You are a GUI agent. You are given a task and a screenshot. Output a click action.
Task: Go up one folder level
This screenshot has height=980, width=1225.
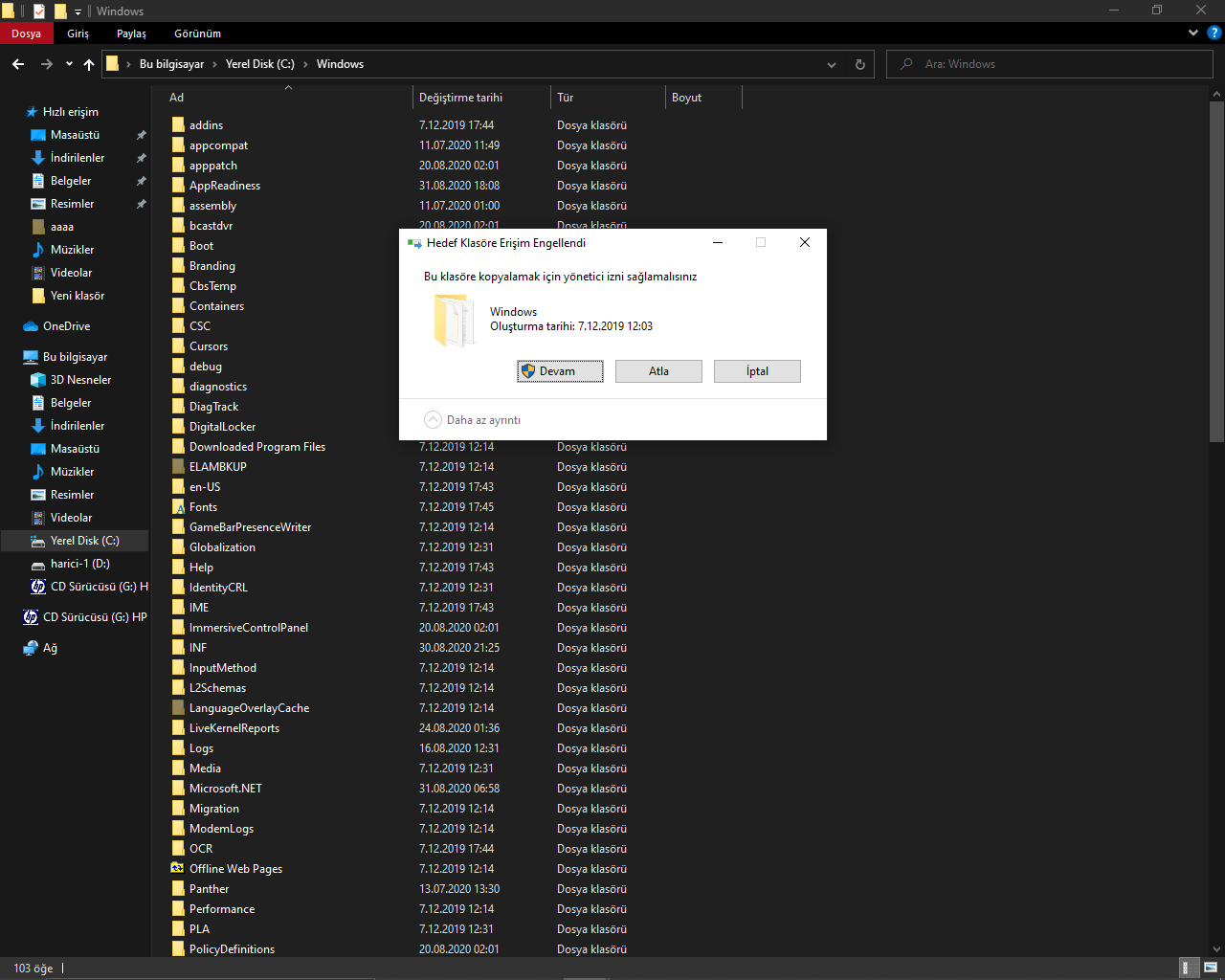pyautogui.click(x=89, y=64)
